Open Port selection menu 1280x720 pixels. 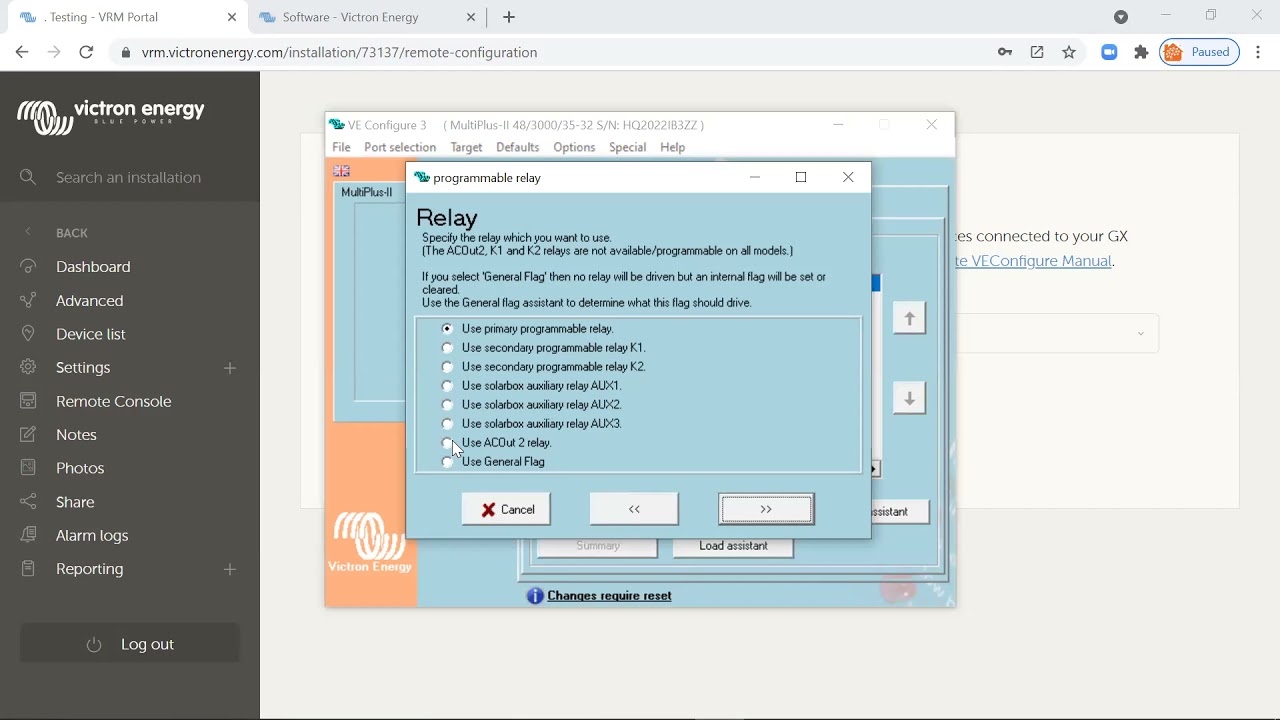point(400,147)
